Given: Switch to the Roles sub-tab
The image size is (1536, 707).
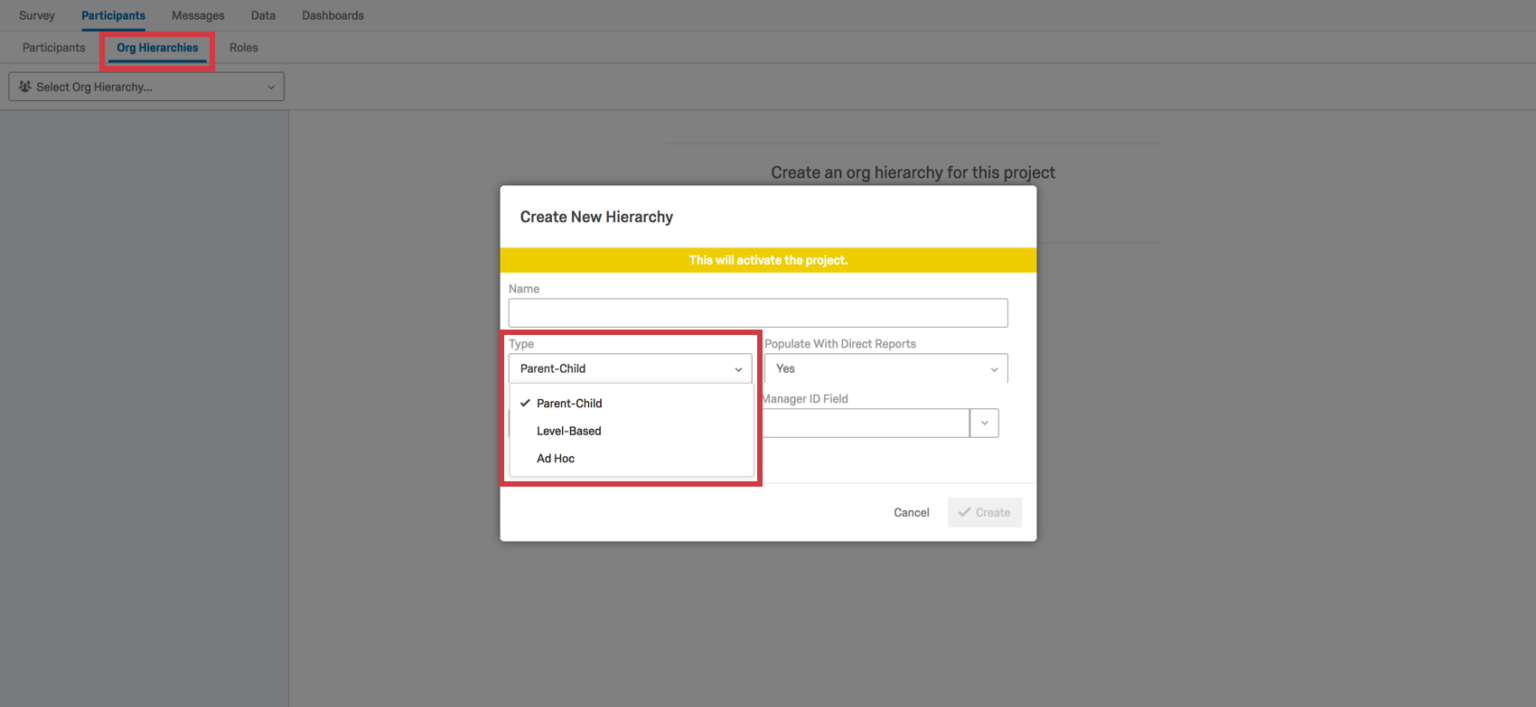Looking at the screenshot, I should (243, 47).
